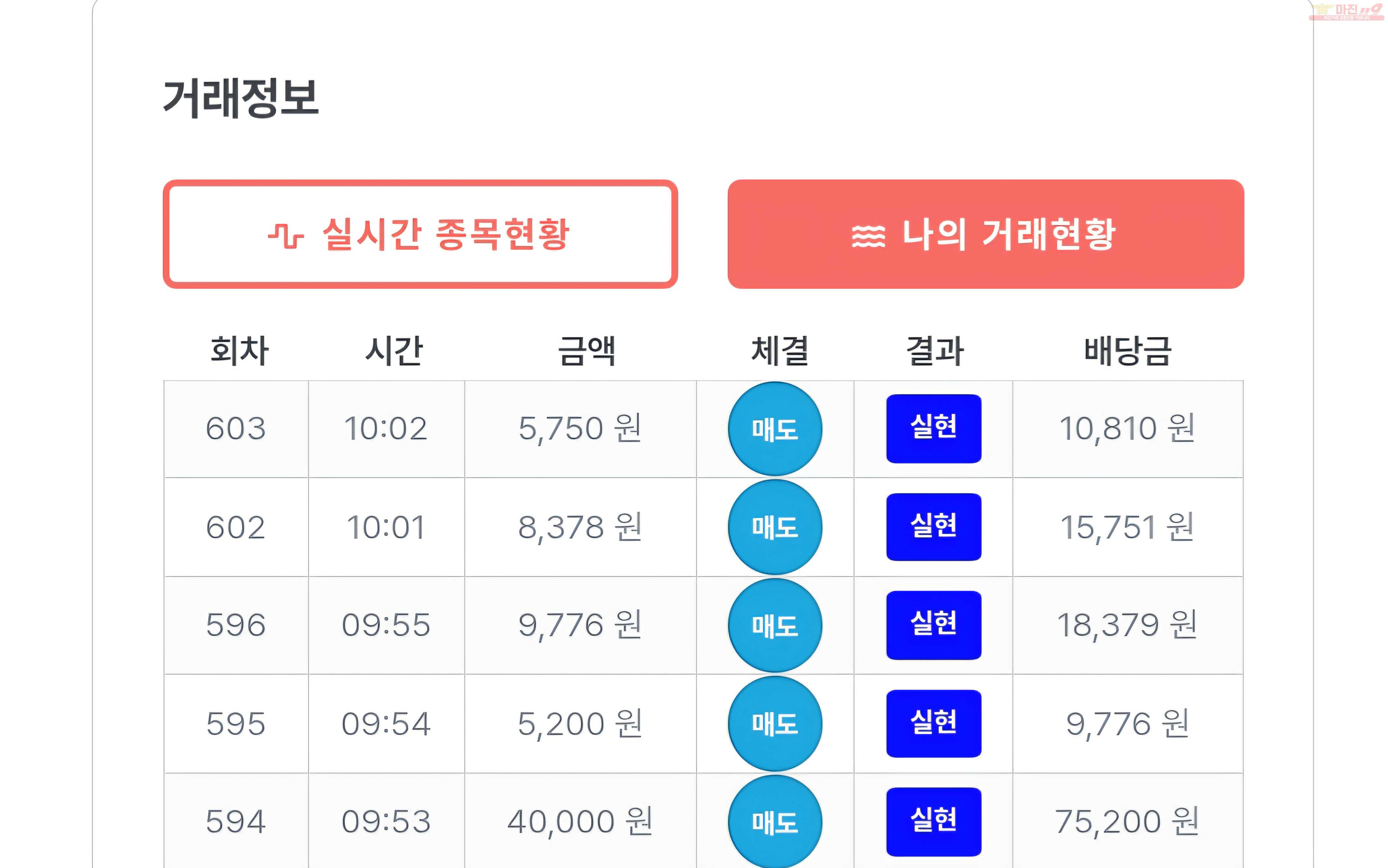This screenshot has width=1388, height=868.
Task: Open the 실시간 종목현황 tab
Action: click(x=420, y=234)
